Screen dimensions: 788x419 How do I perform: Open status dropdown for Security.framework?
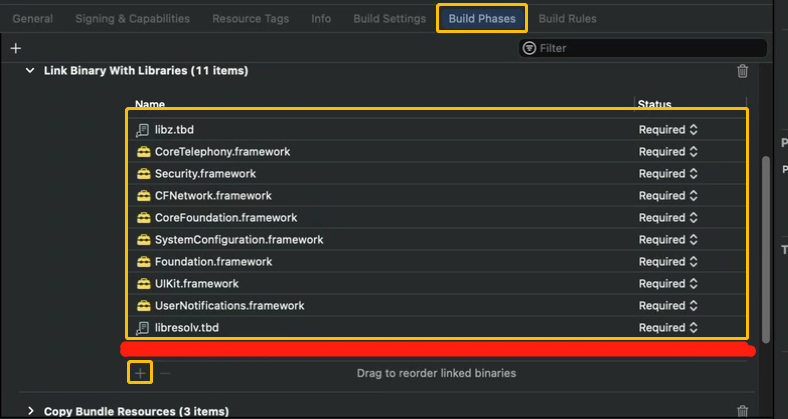click(668, 174)
